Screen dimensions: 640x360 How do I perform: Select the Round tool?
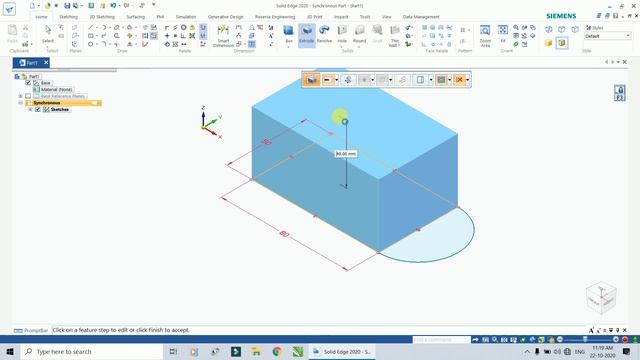click(x=359, y=34)
